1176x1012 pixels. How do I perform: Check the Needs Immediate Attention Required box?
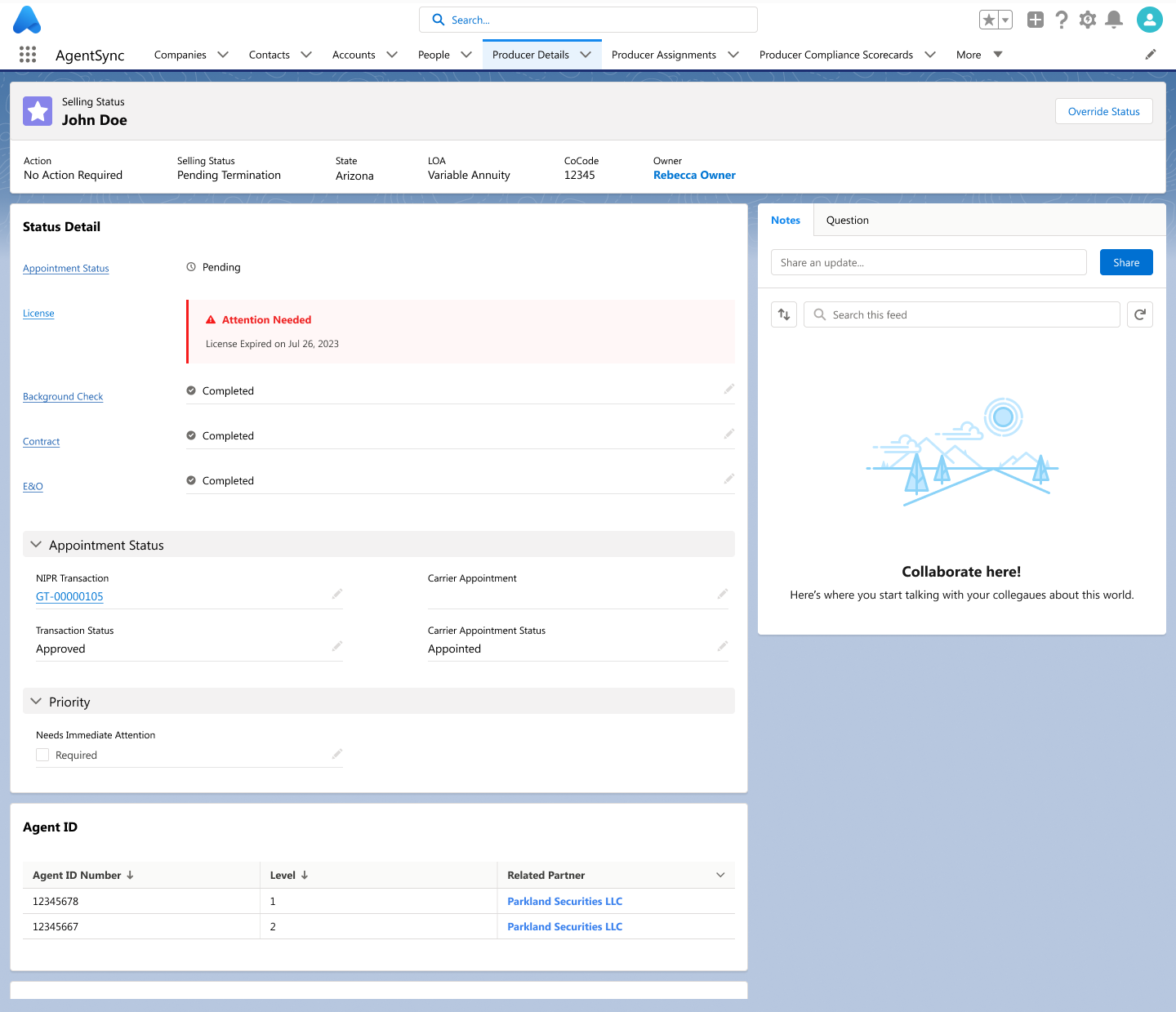(x=42, y=756)
